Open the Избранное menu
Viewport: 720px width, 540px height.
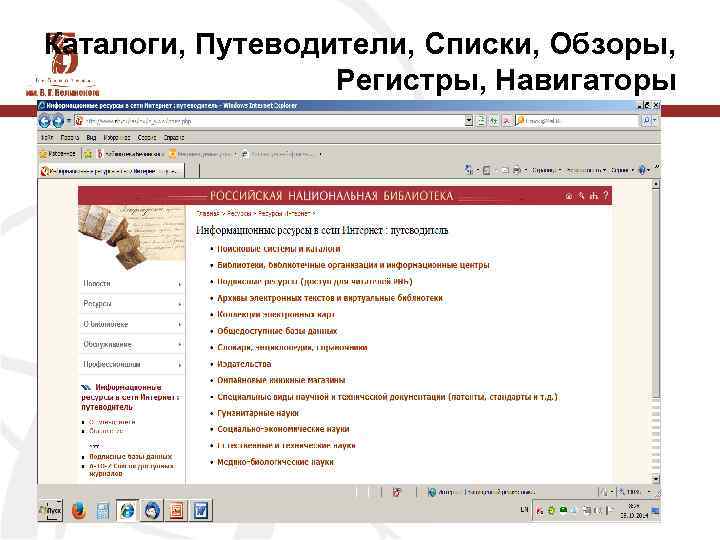click(x=117, y=137)
